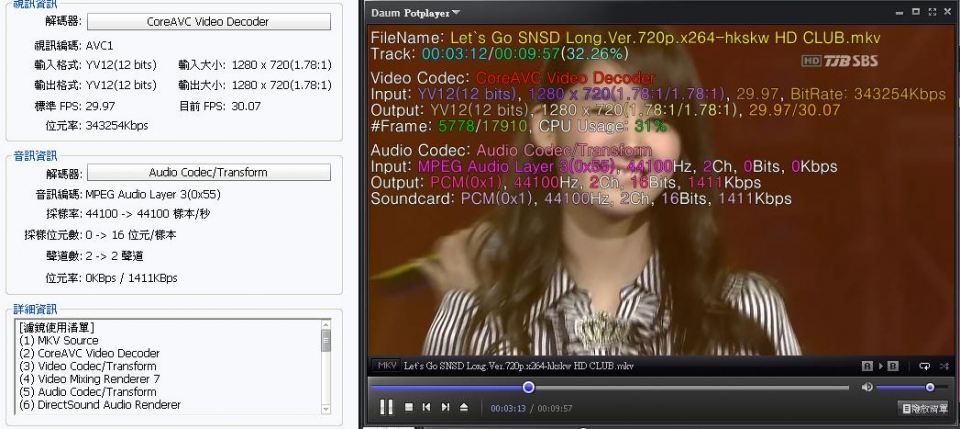The image size is (960, 429).
Task: Mute audio via the speaker icon
Action: click(867, 387)
